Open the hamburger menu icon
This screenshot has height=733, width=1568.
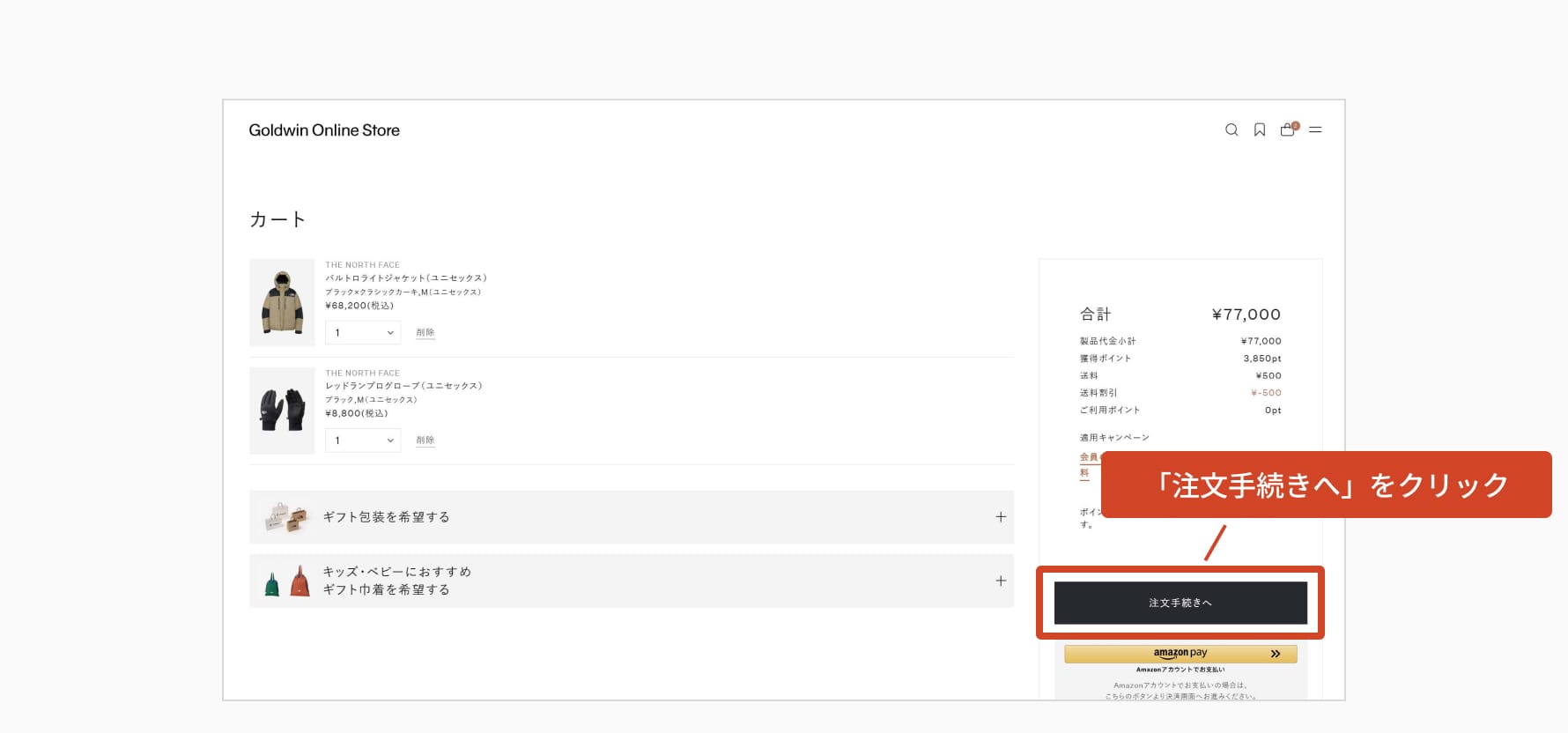pos(1315,130)
